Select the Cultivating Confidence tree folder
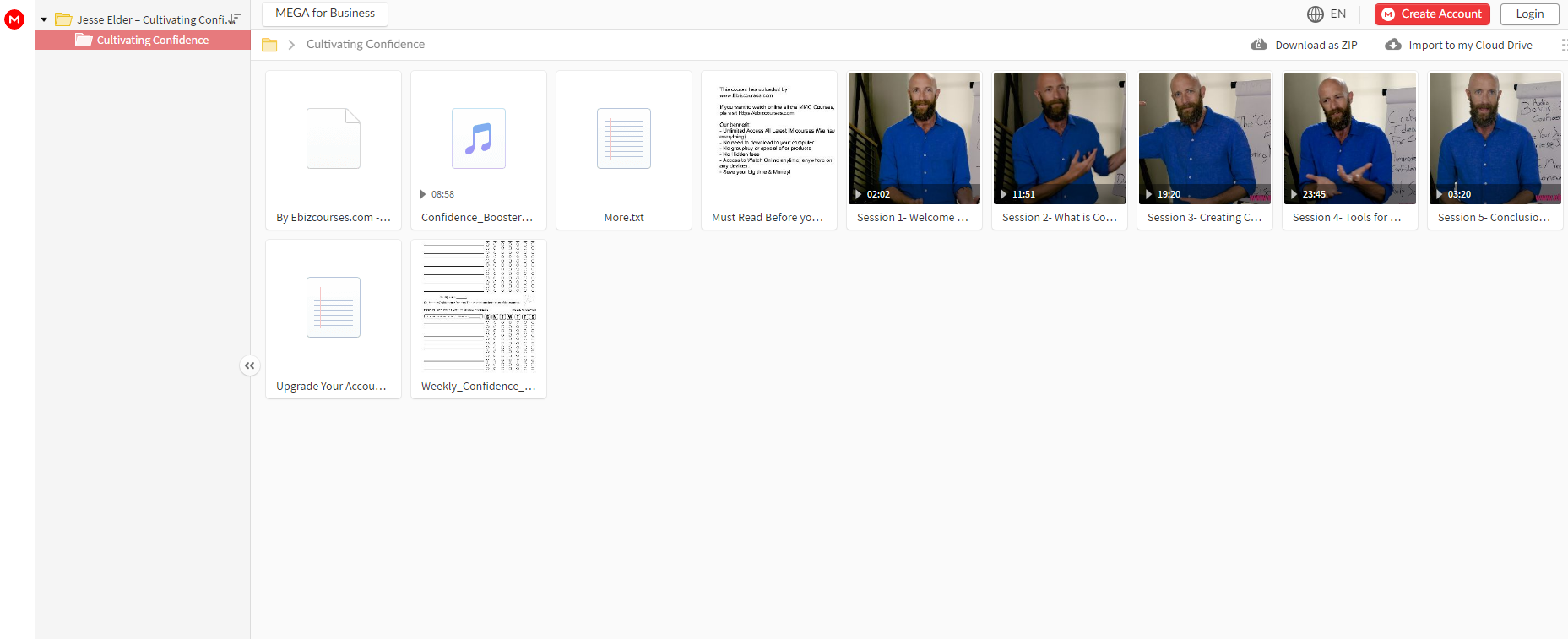This screenshot has width=1568, height=639. [x=143, y=40]
